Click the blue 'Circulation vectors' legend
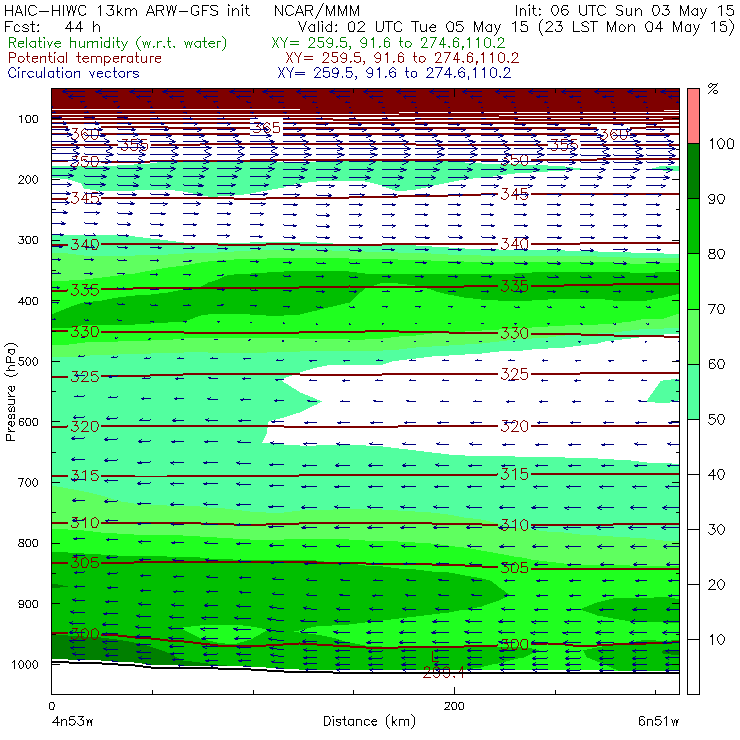Image resolution: width=740 pixels, height=740 pixels. click(73, 73)
